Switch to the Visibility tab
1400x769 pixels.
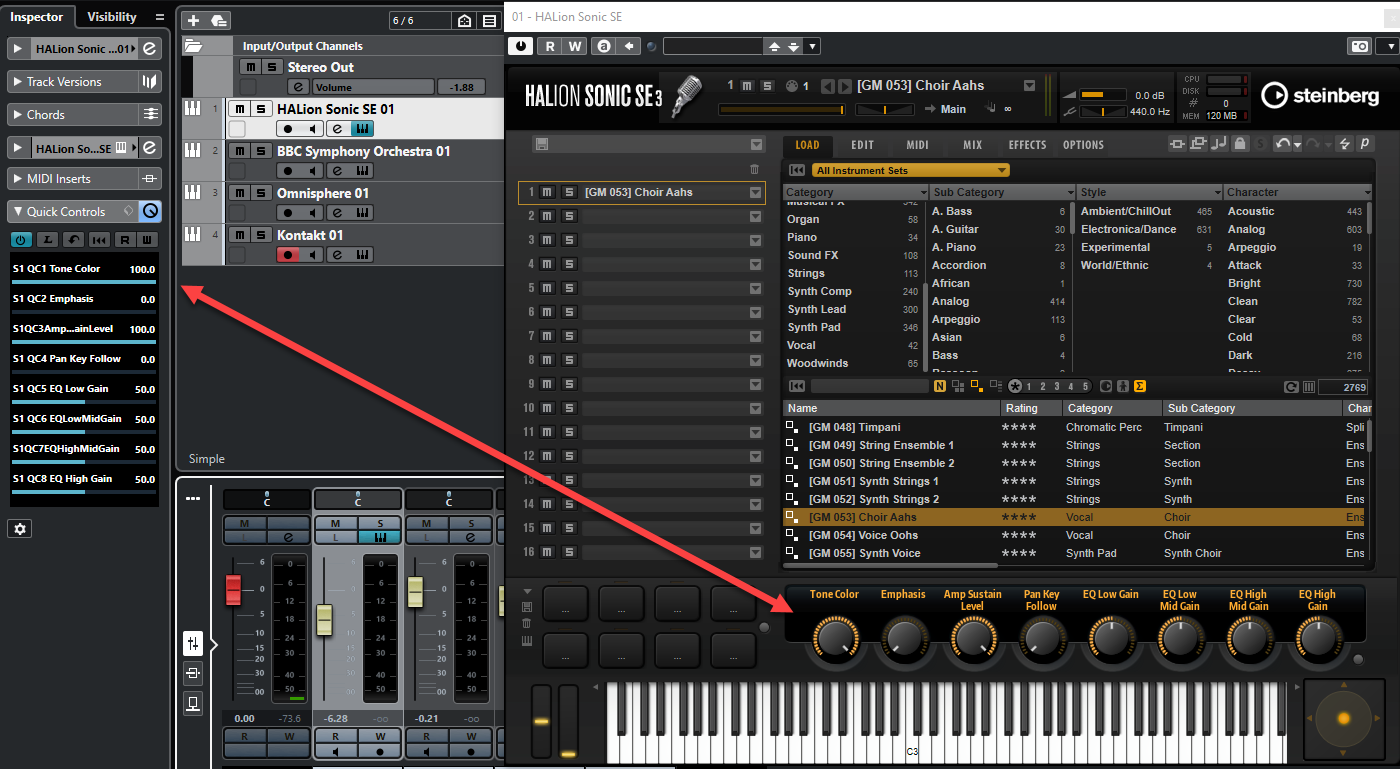click(112, 17)
